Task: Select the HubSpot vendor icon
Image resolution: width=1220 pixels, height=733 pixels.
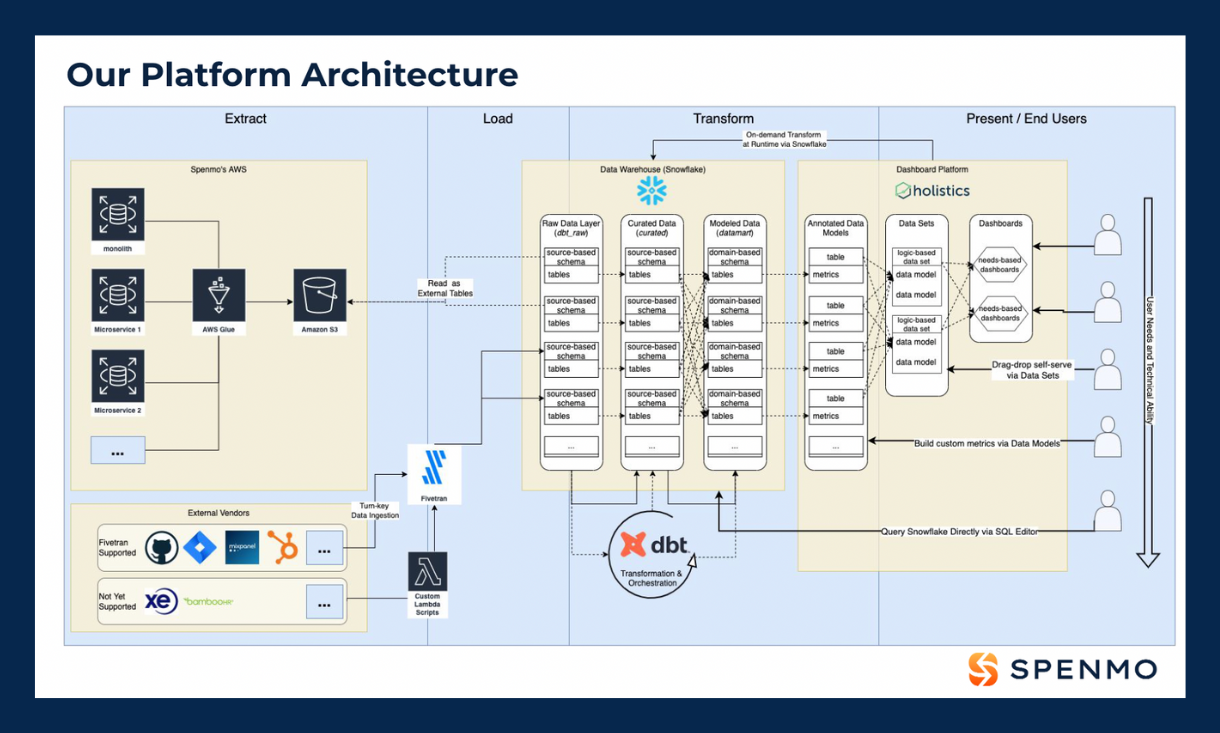Action: click(283, 547)
